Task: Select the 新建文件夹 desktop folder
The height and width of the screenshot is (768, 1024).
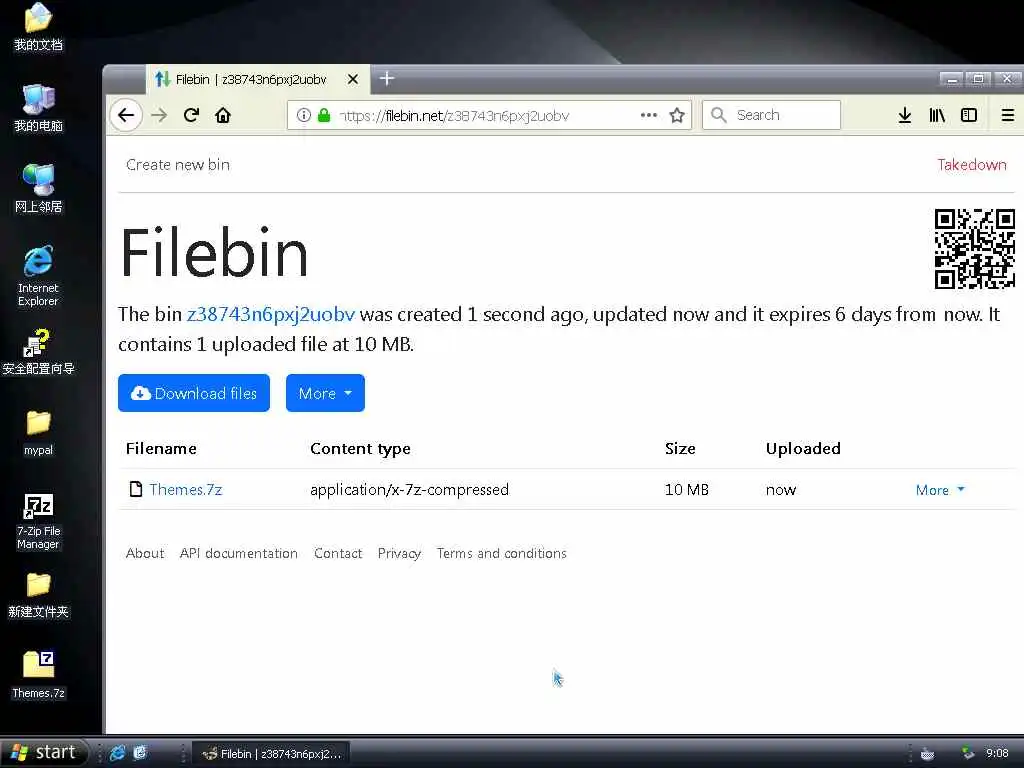Action: pyautogui.click(x=38, y=595)
